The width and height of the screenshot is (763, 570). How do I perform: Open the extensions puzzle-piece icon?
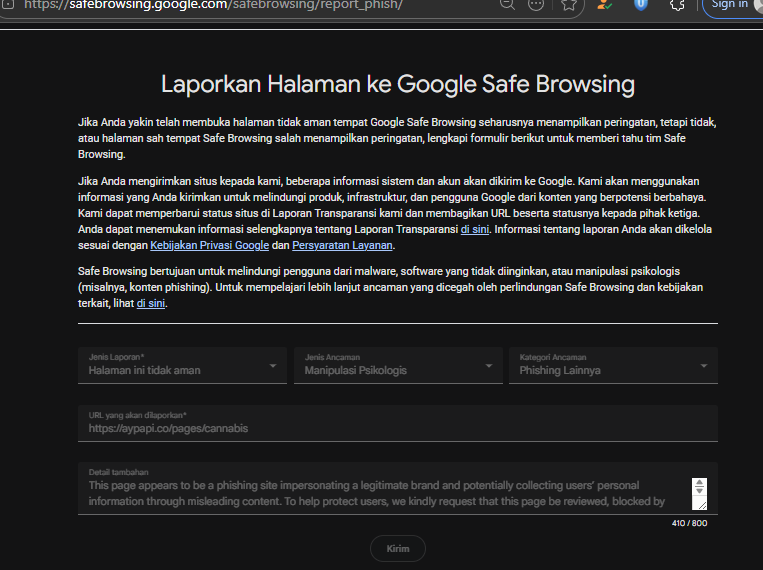point(677,4)
